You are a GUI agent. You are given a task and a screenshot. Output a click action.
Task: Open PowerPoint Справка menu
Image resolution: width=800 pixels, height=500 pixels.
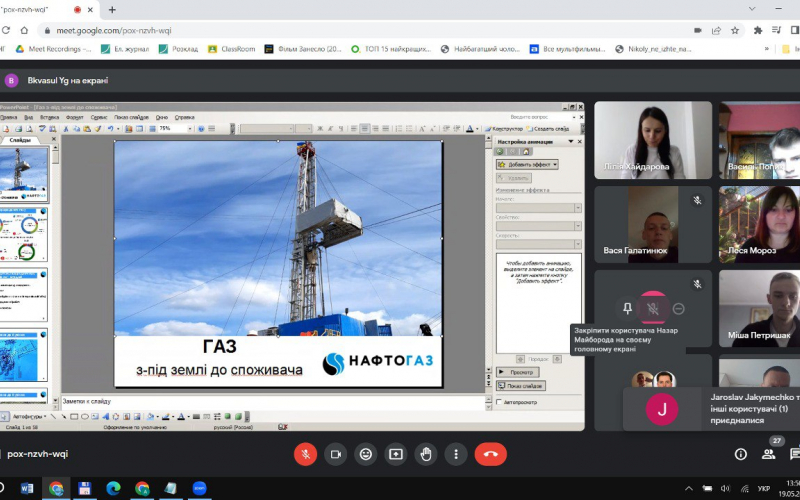point(184,117)
